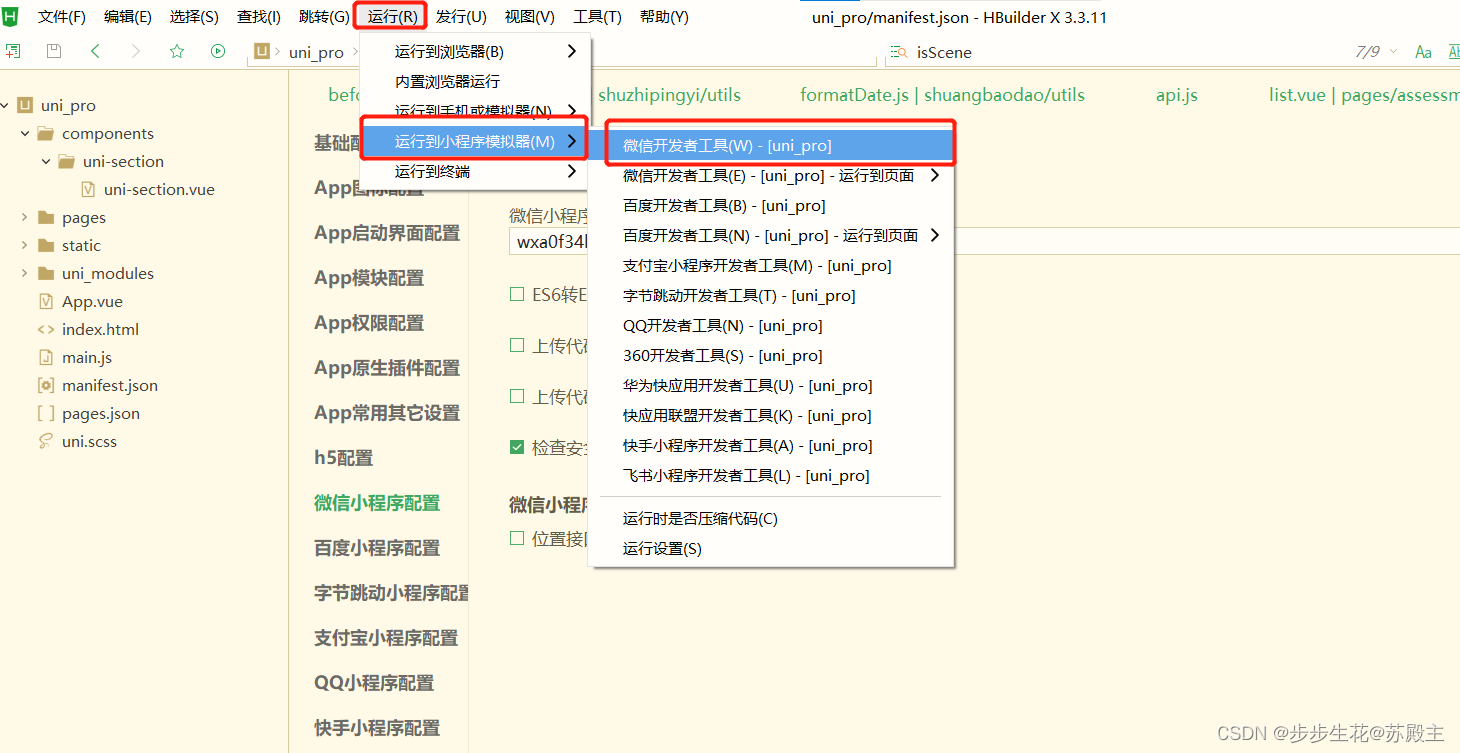
Task: Choose 支付宝小程序开发者工具(M) entry
Action: click(771, 265)
